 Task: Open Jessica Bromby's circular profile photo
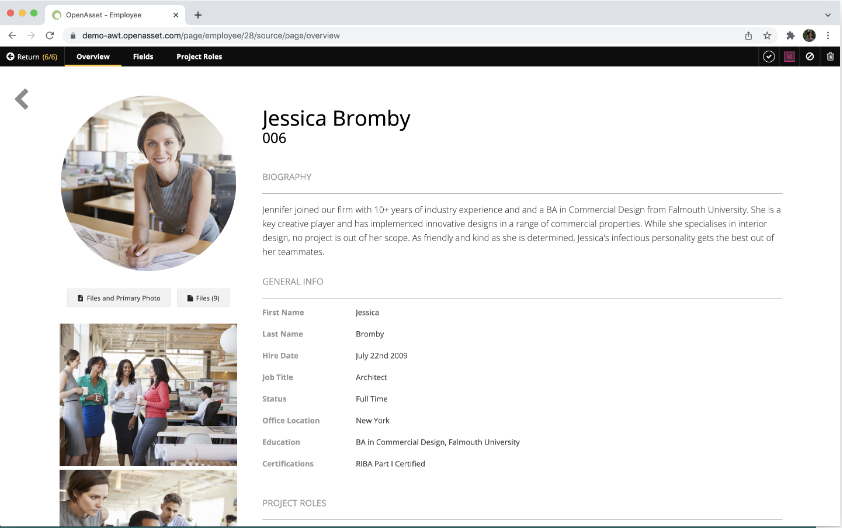148,183
